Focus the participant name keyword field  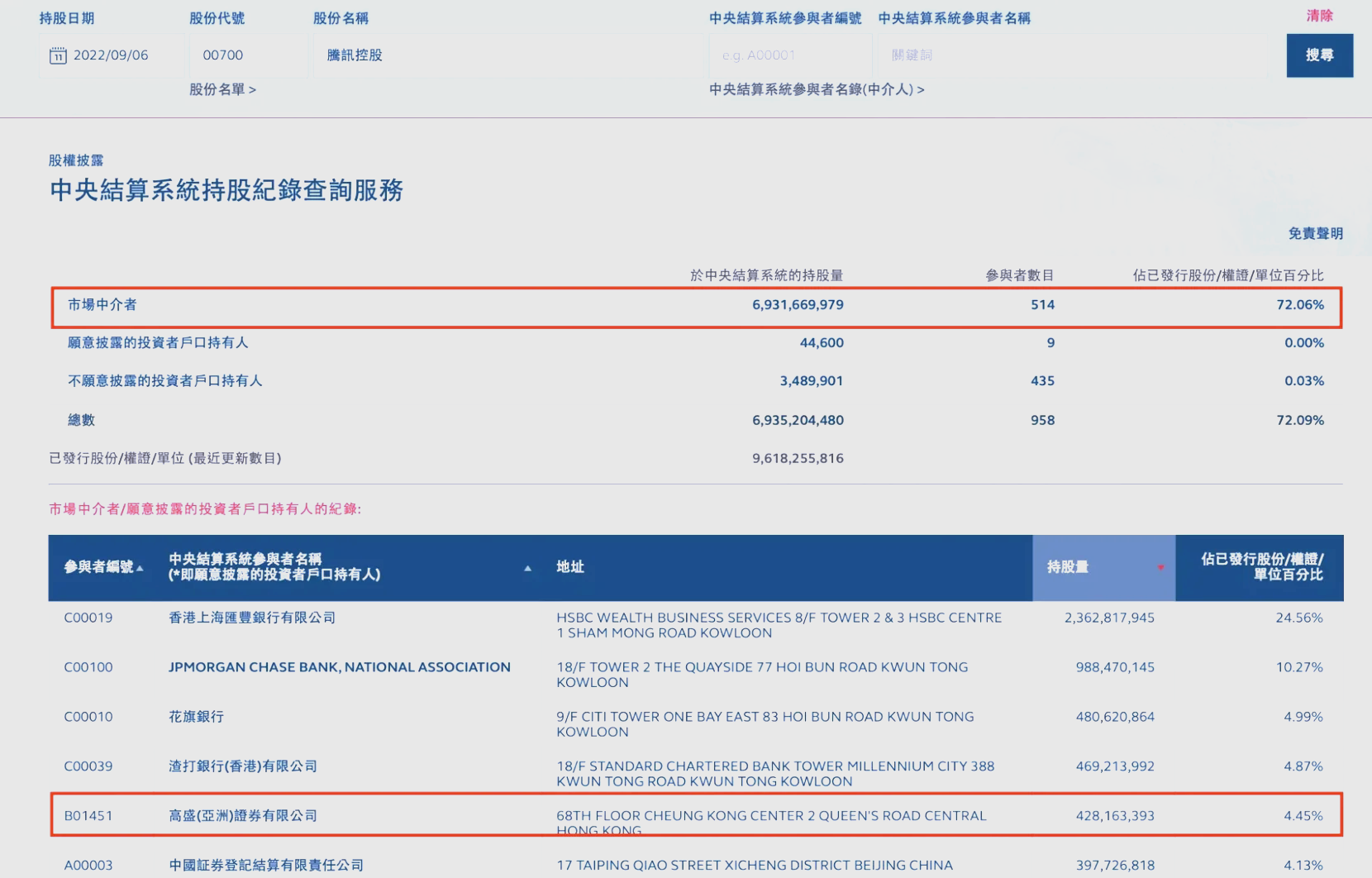(x=1072, y=55)
